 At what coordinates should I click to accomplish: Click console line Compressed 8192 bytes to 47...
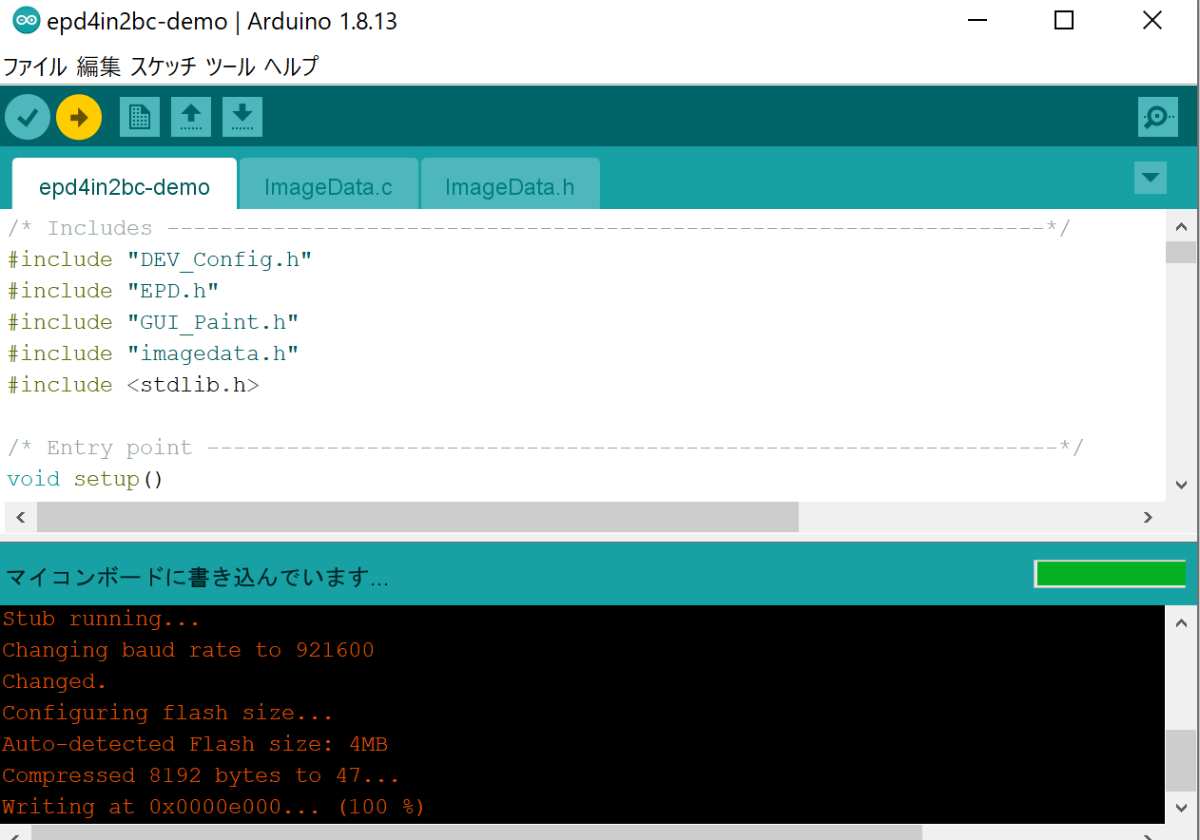click(x=201, y=776)
